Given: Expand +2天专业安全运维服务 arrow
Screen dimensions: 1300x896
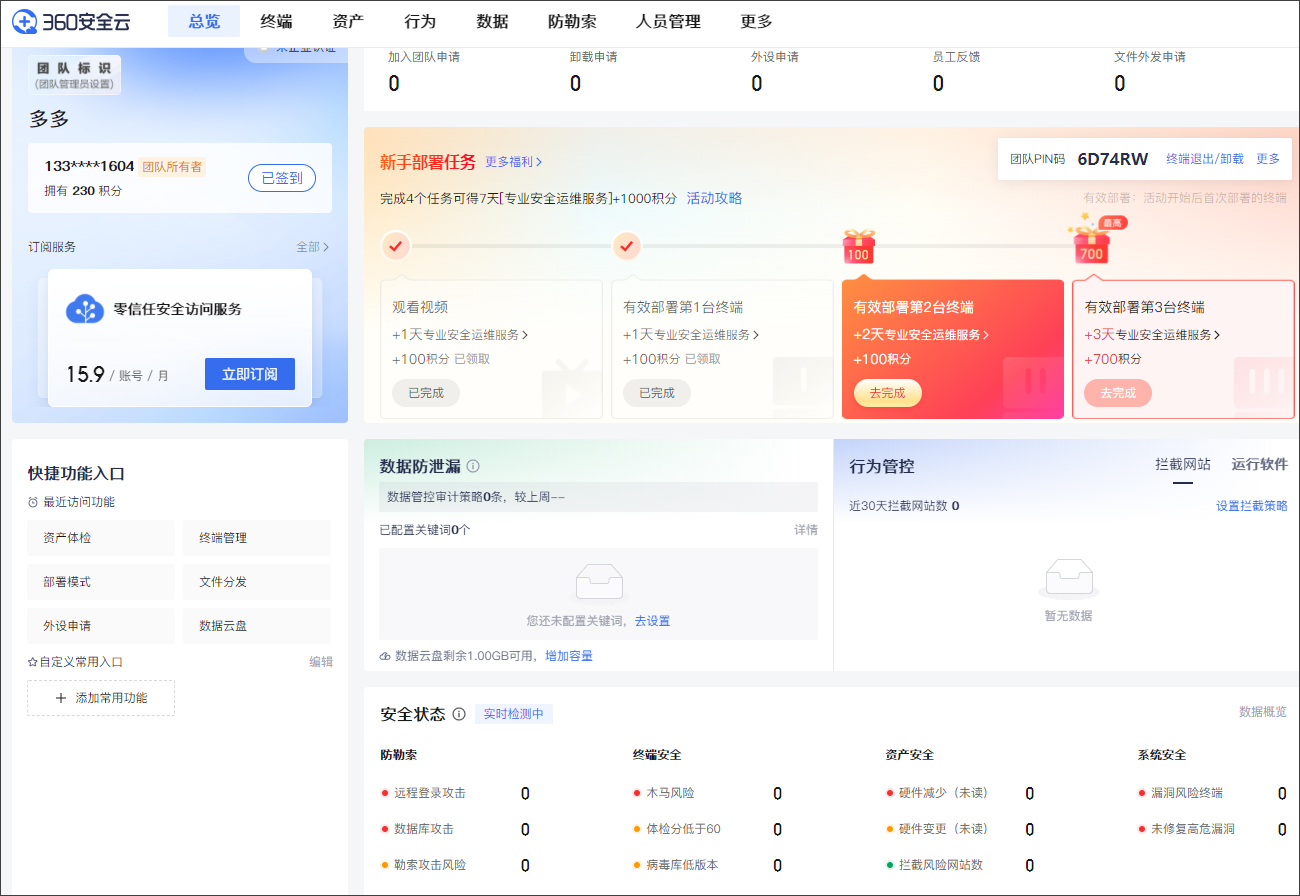Looking at the screenshot, I should (986, 335).
